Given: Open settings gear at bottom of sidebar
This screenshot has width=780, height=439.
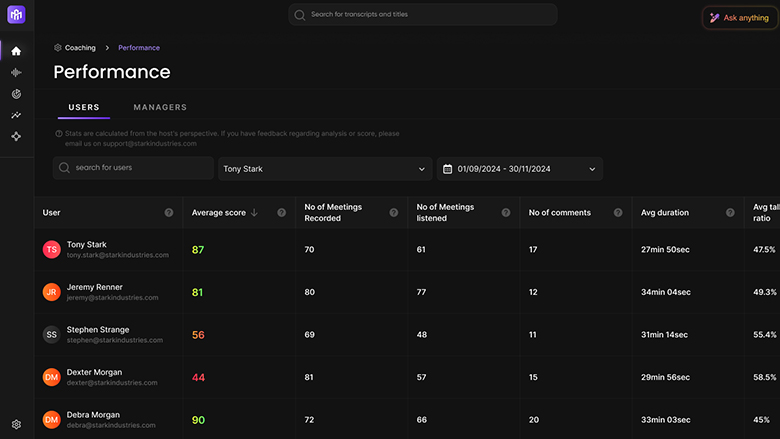Looking at the screenshot, I should [16, 424].
